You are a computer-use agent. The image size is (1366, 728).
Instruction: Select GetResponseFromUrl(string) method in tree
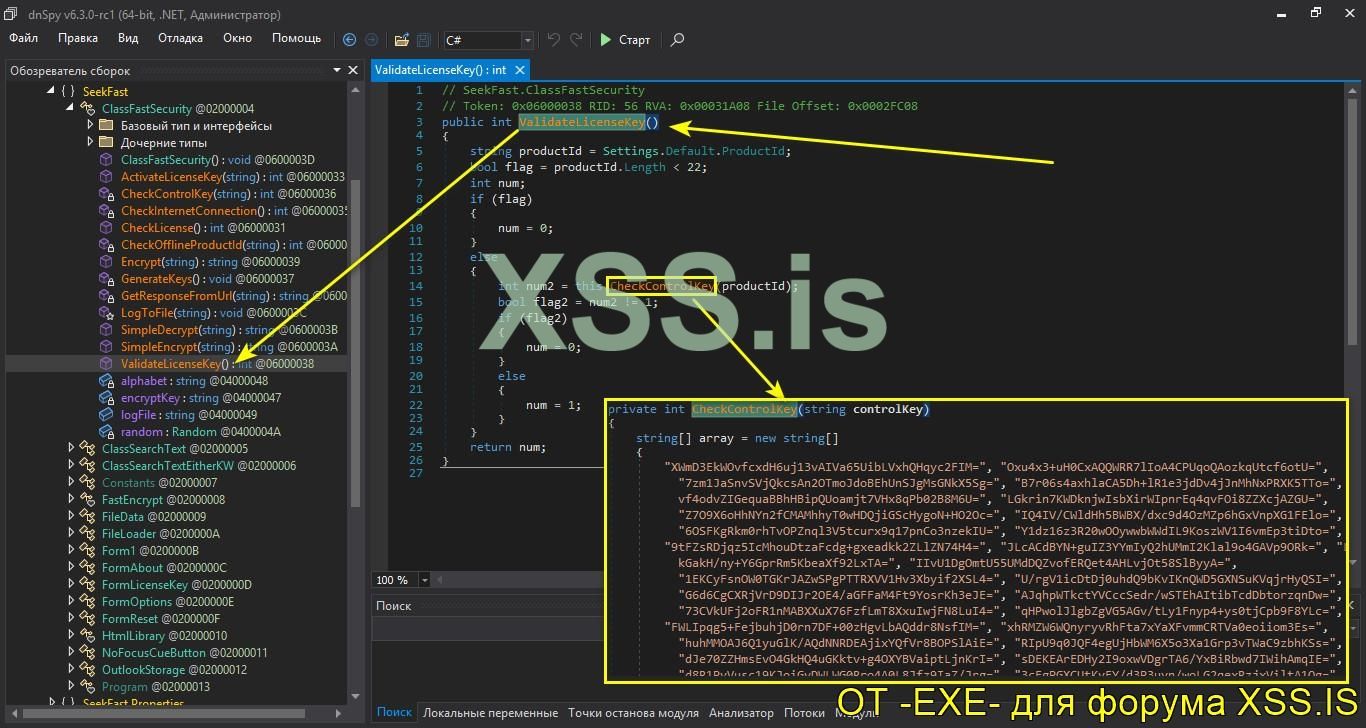click(234, 296)
